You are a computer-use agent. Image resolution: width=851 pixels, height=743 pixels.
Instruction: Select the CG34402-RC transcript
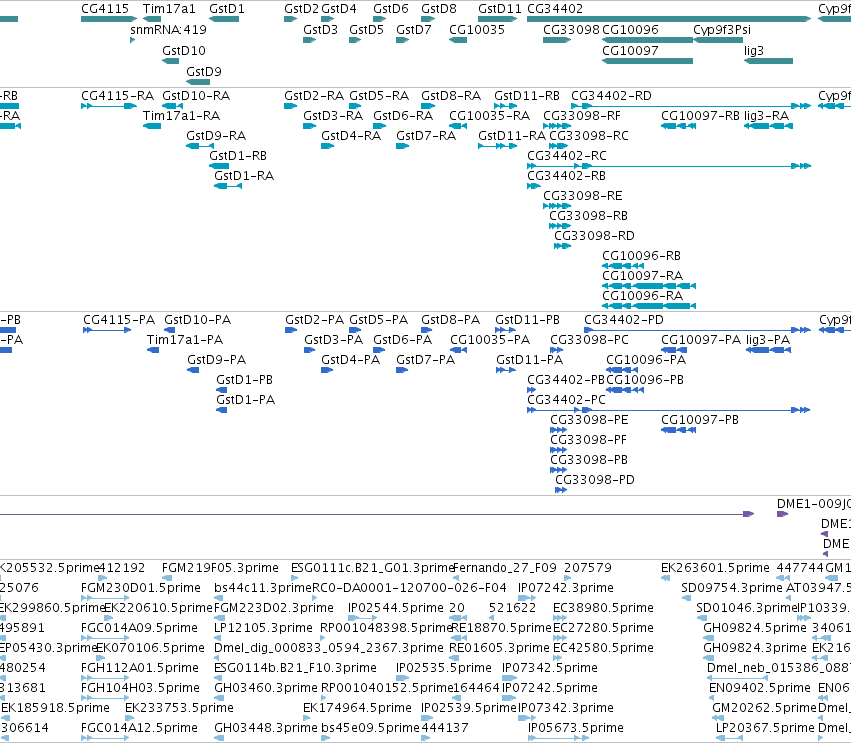[x=669, y=166]
